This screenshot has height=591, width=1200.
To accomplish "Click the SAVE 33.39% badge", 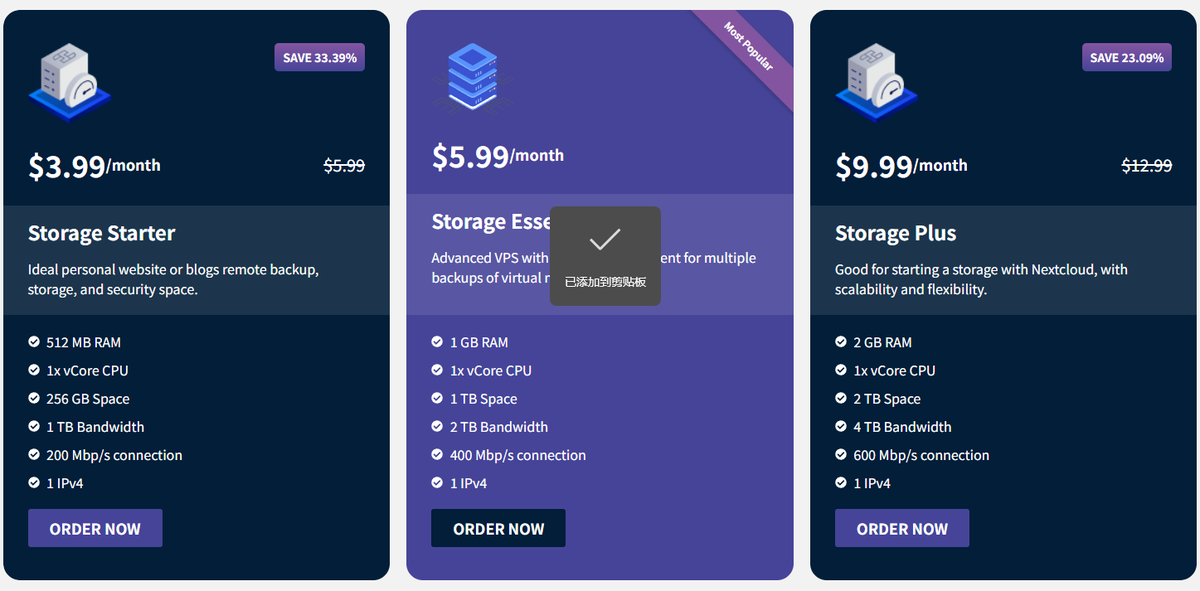I will click(x=320, y=57).
